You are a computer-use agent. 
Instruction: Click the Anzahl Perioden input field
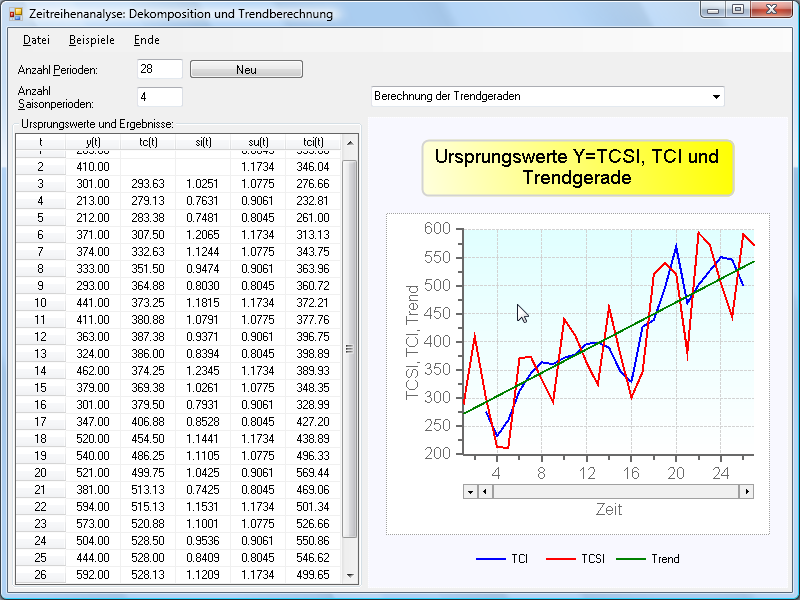[x=160, y=69]
